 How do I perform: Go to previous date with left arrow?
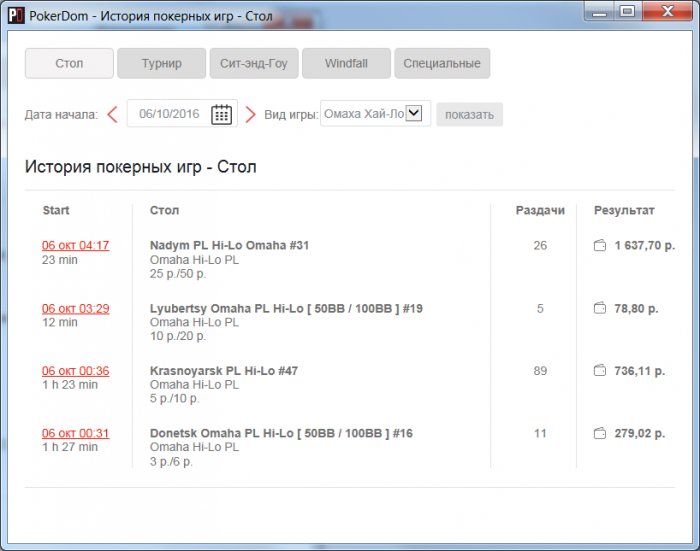pos(112,114)
